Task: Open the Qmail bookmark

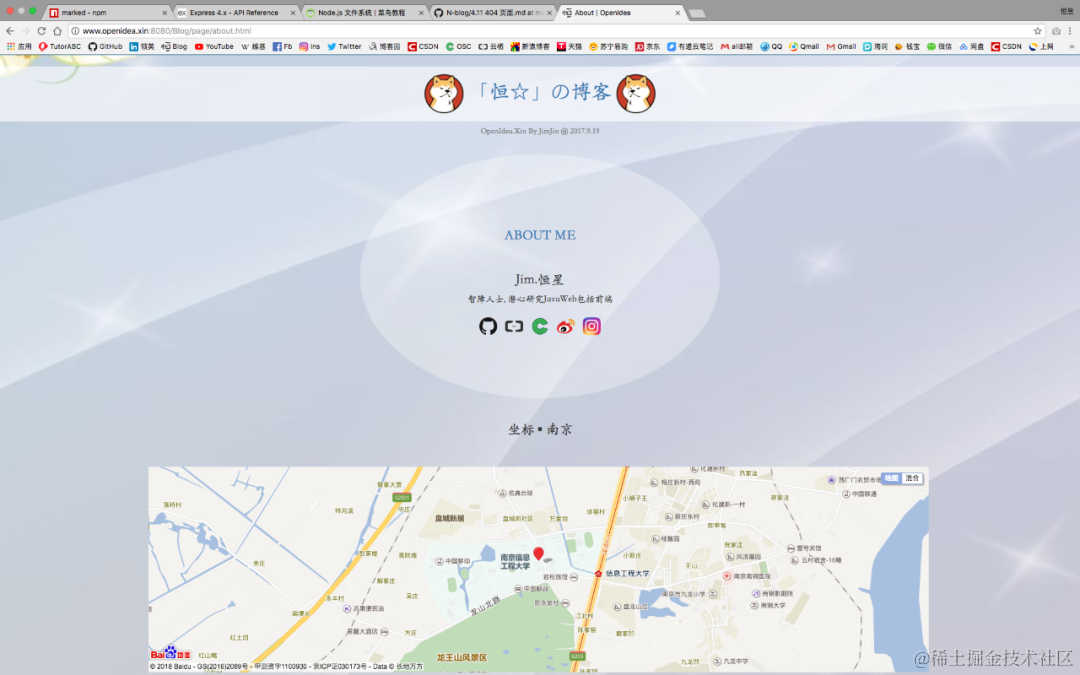Action: (804, 47)
